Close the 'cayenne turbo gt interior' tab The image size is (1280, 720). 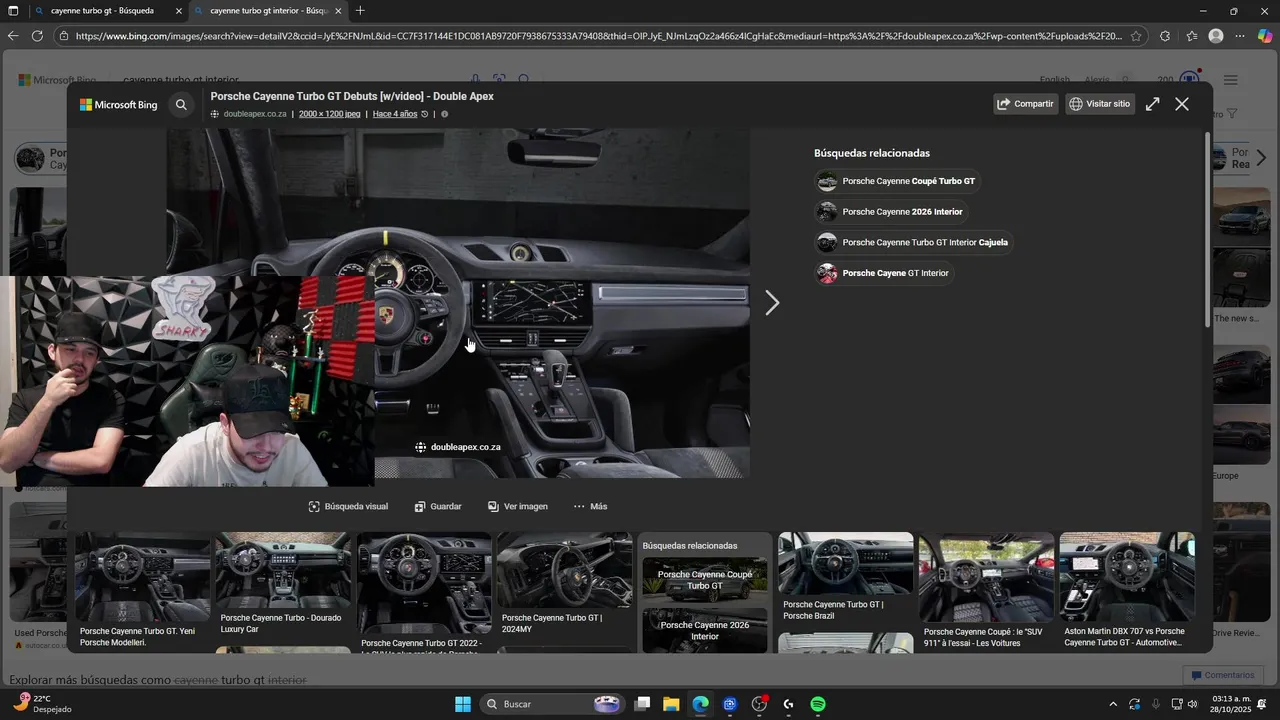tap(339, 11)
